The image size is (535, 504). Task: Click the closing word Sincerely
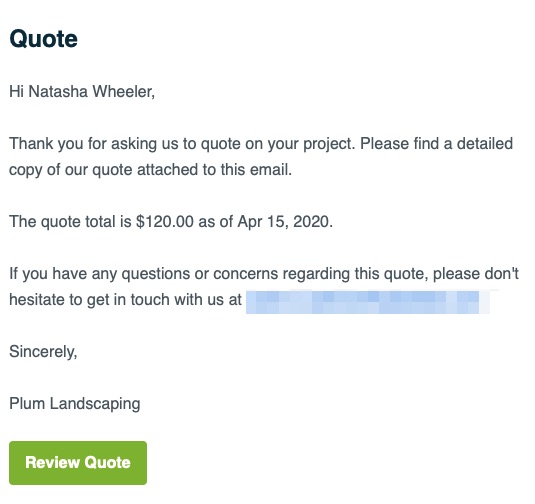coord(43,351)
